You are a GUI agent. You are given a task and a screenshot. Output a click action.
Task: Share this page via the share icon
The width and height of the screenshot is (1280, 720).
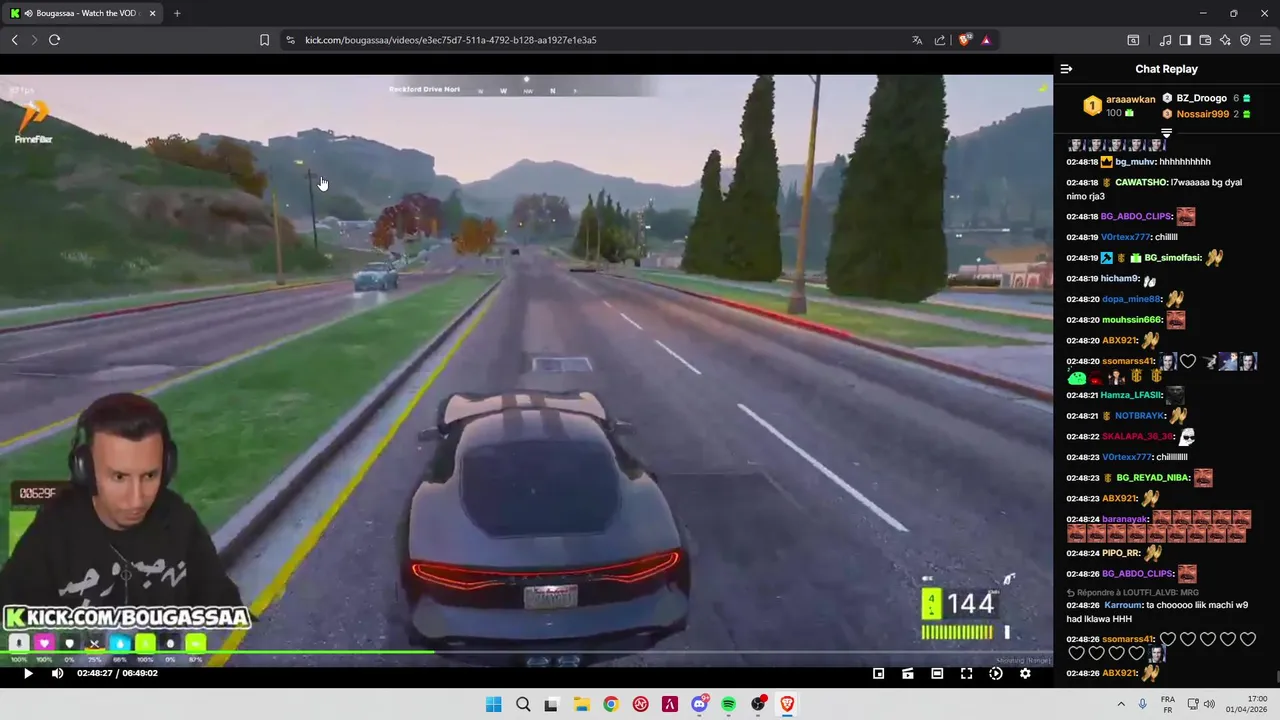[x=940, y=40]
